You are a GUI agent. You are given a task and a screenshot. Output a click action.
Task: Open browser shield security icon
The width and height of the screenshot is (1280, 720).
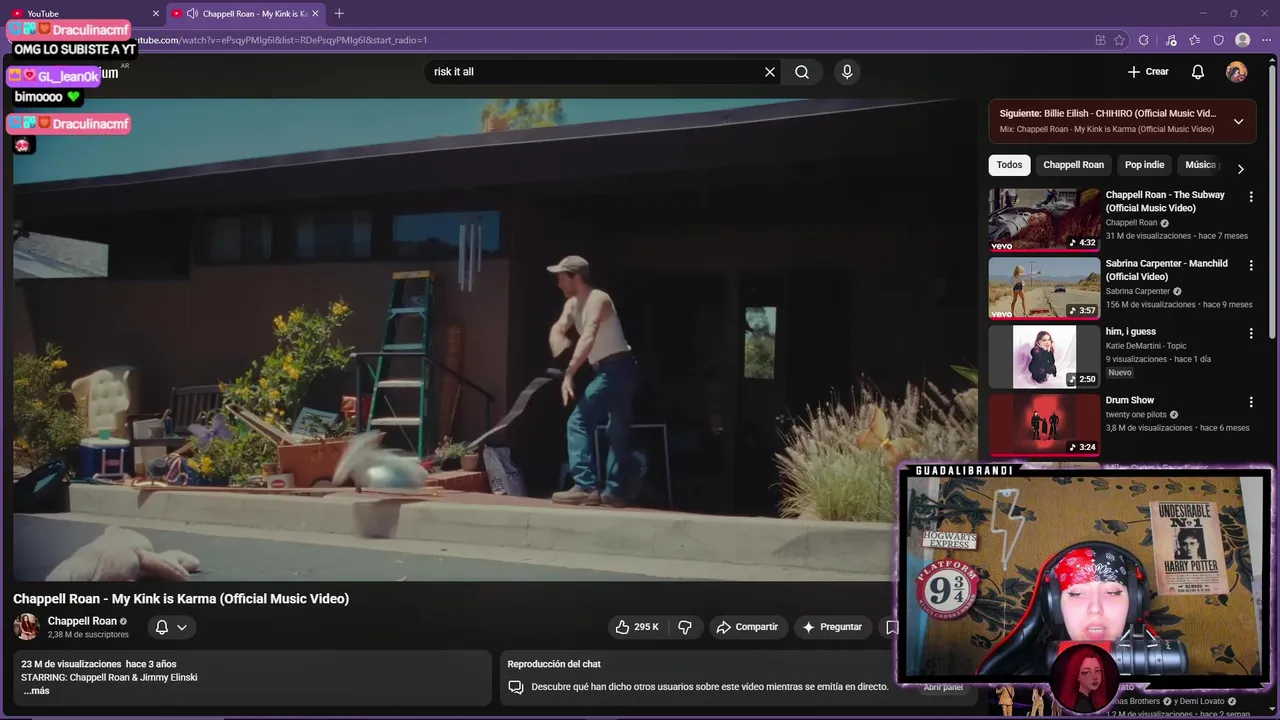(x=1218, y=40)
